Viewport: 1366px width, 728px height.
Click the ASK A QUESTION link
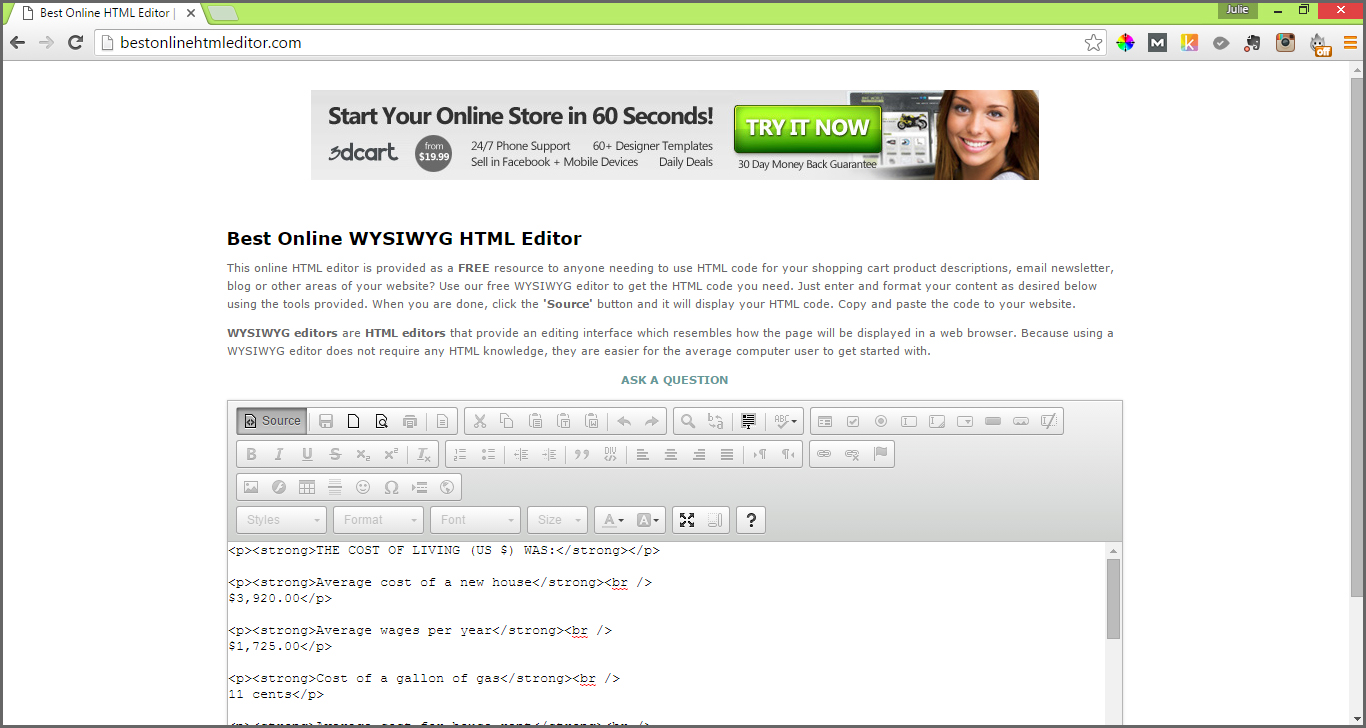[674, 380]
